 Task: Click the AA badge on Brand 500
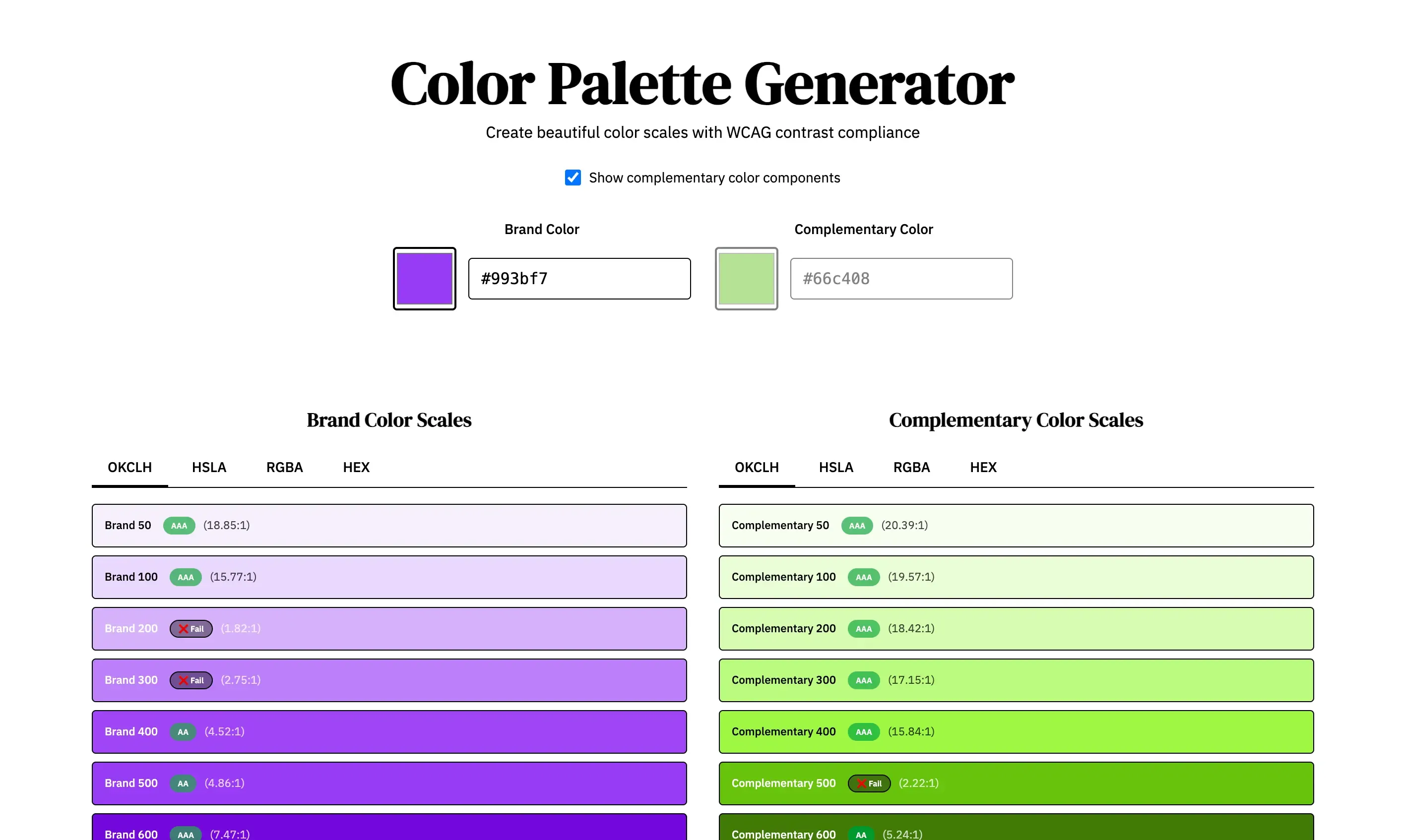[x=183, y=783]
